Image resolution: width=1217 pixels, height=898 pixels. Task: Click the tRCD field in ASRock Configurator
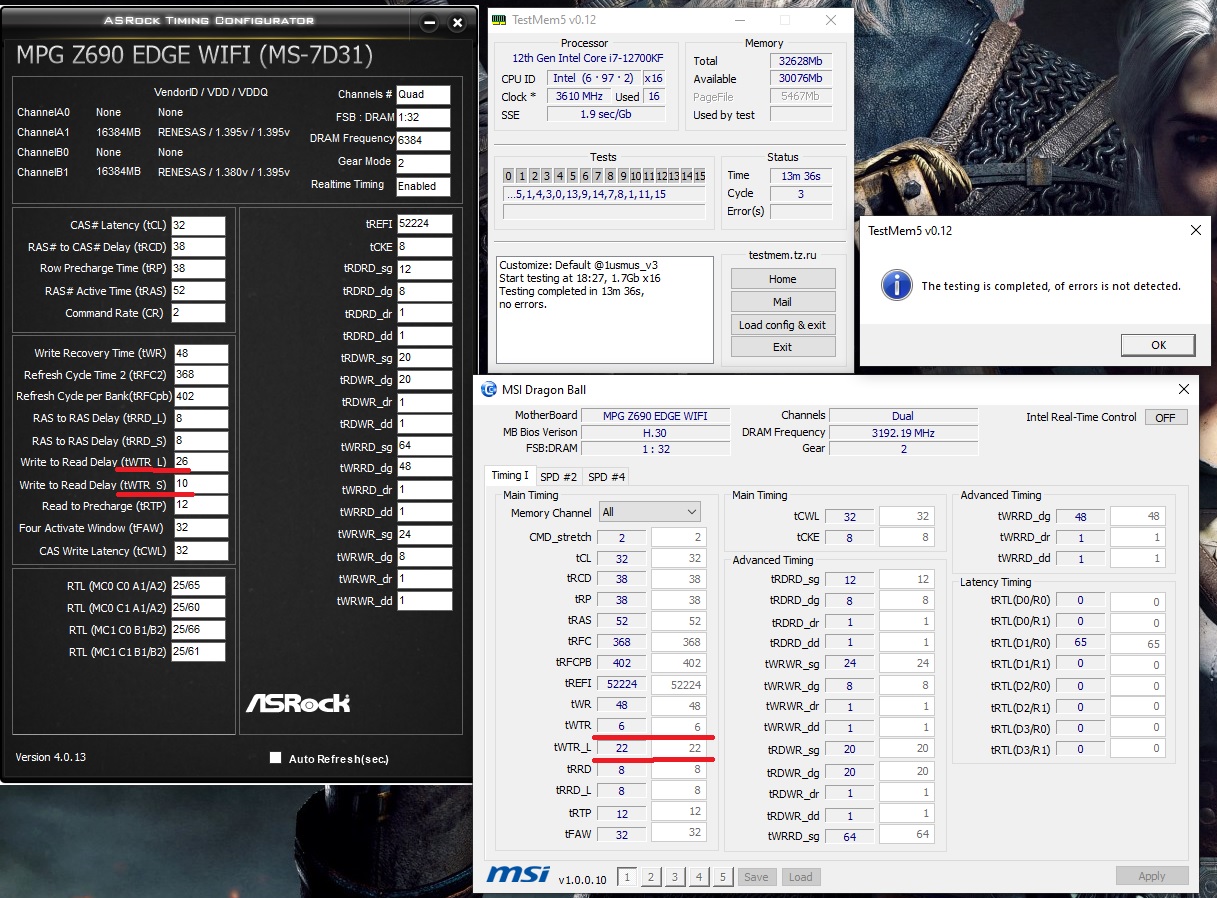[198, 247]
